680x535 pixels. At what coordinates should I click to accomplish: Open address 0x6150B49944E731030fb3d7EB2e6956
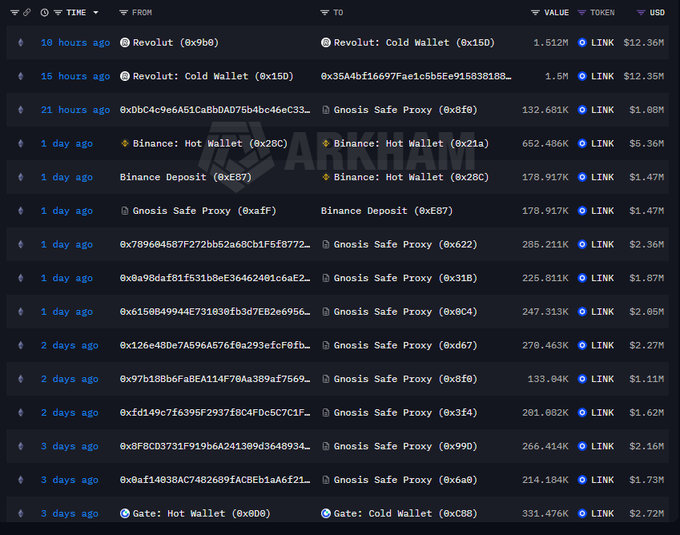click(x=215, y=312)
